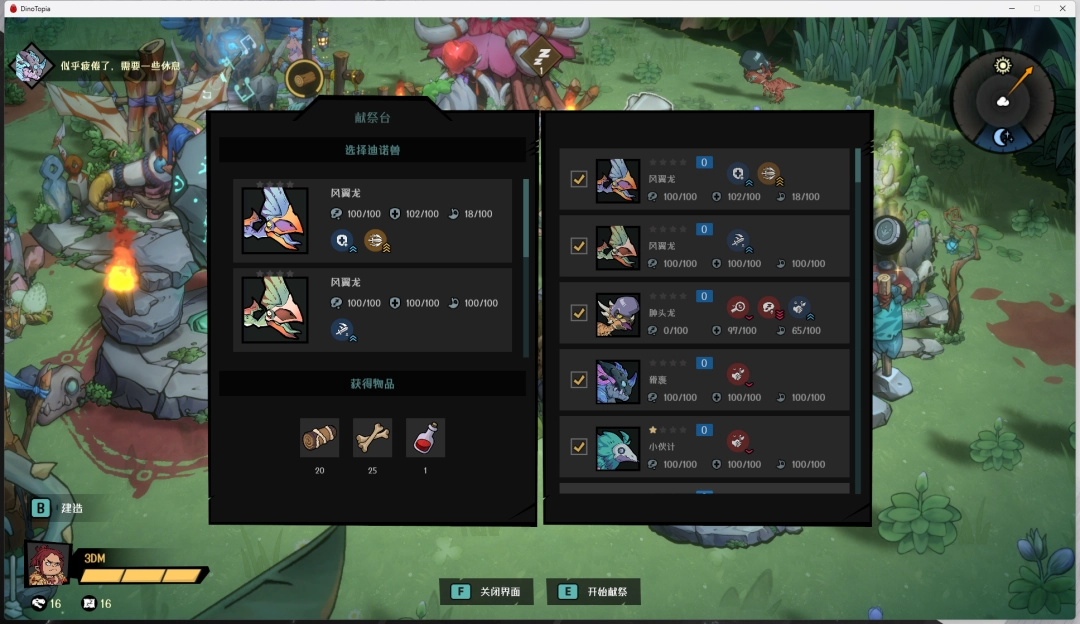Click the yellow player stamina bar
The height and width of the screenshot is (624, 1080).
[x=142, y=575]
